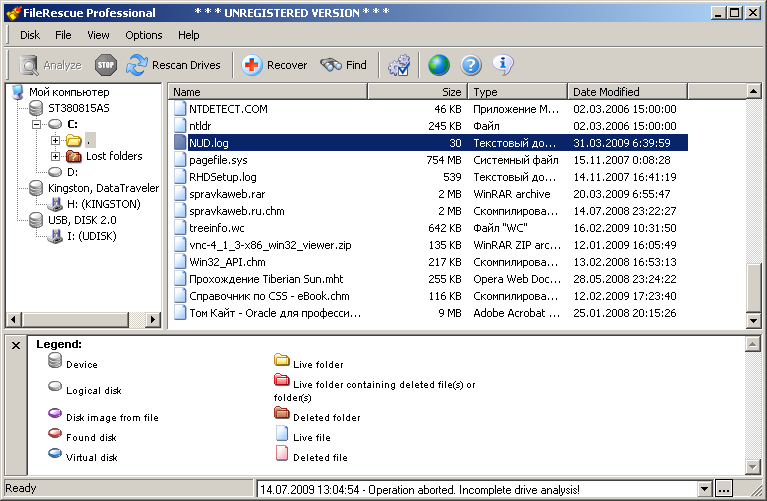Click the WinRAR archive type cell
This screenshot has height=501, width=767.
[x=512, y=194]
